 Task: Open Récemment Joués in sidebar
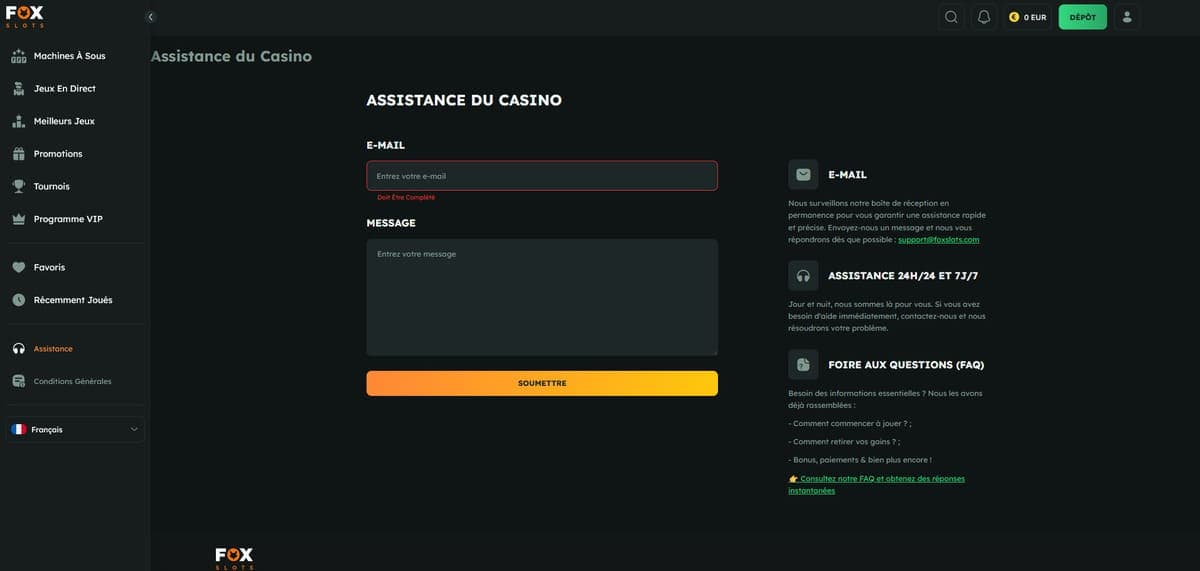[75, 300]
